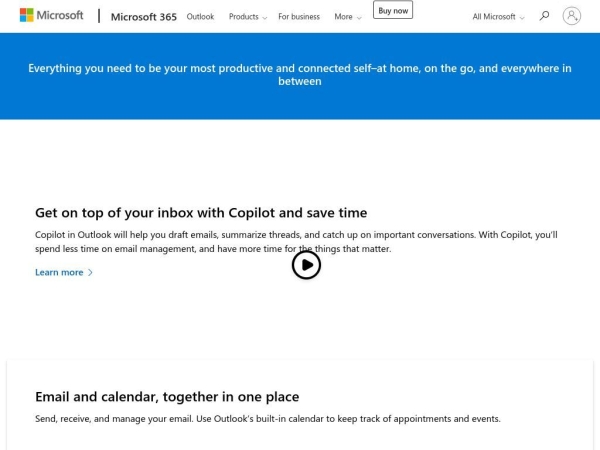Open the search magnifier icon

544,16
